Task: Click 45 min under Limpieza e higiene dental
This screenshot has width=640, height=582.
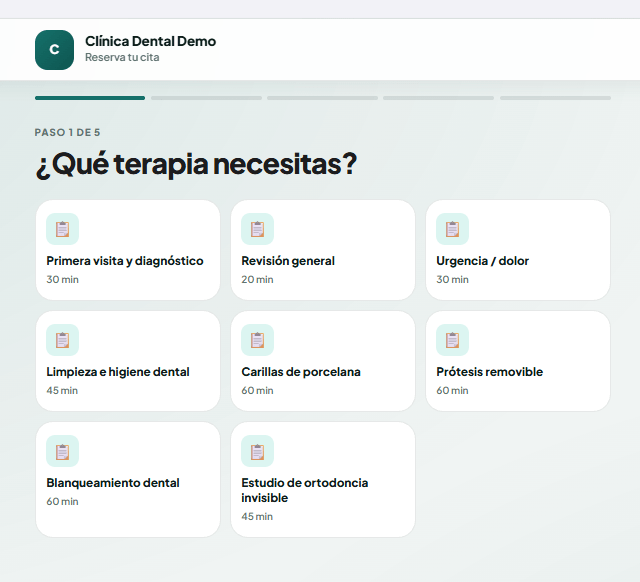Action: 62,391
